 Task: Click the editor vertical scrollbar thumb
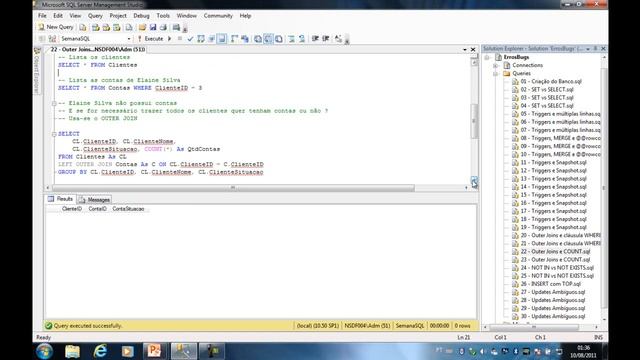(x=474, y=121)
